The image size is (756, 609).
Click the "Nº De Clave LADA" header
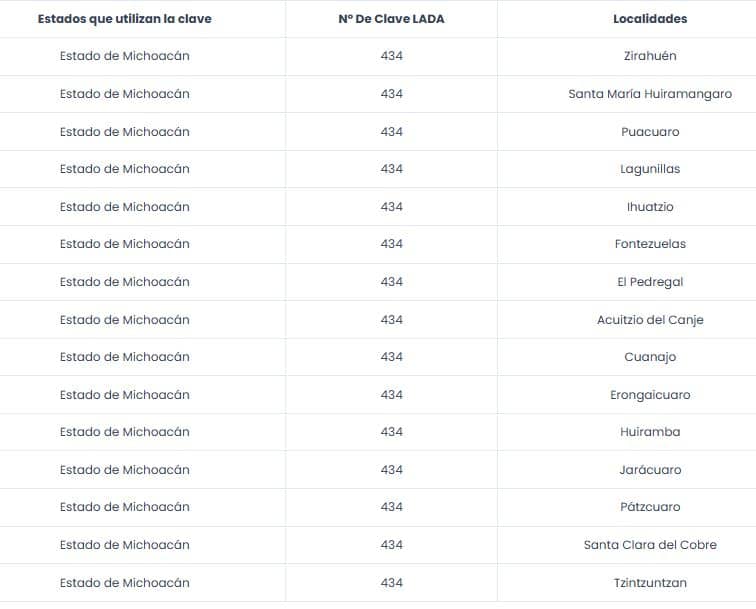(x=391, y=19)
